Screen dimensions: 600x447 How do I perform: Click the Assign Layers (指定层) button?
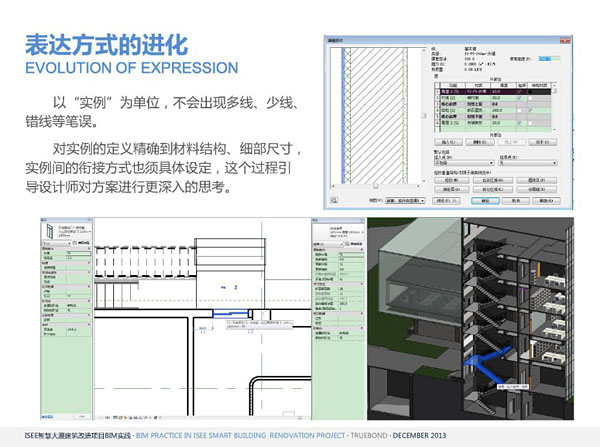(451, 189)
